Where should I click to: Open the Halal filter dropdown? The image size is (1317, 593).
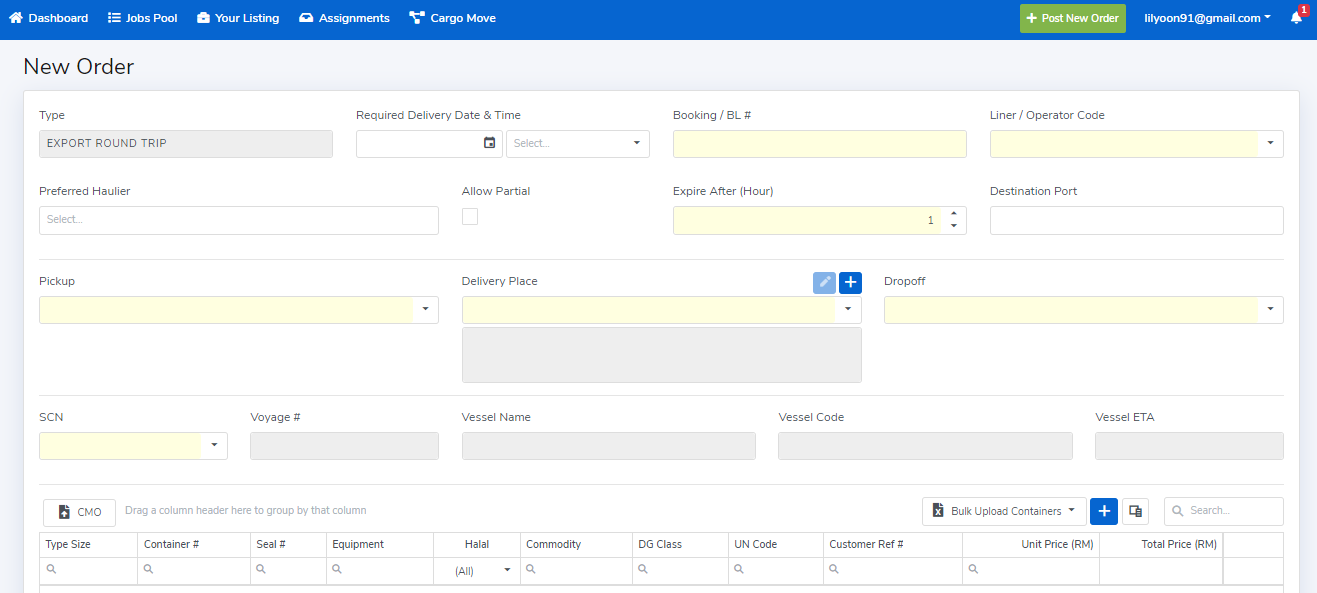tap(507, 570)
